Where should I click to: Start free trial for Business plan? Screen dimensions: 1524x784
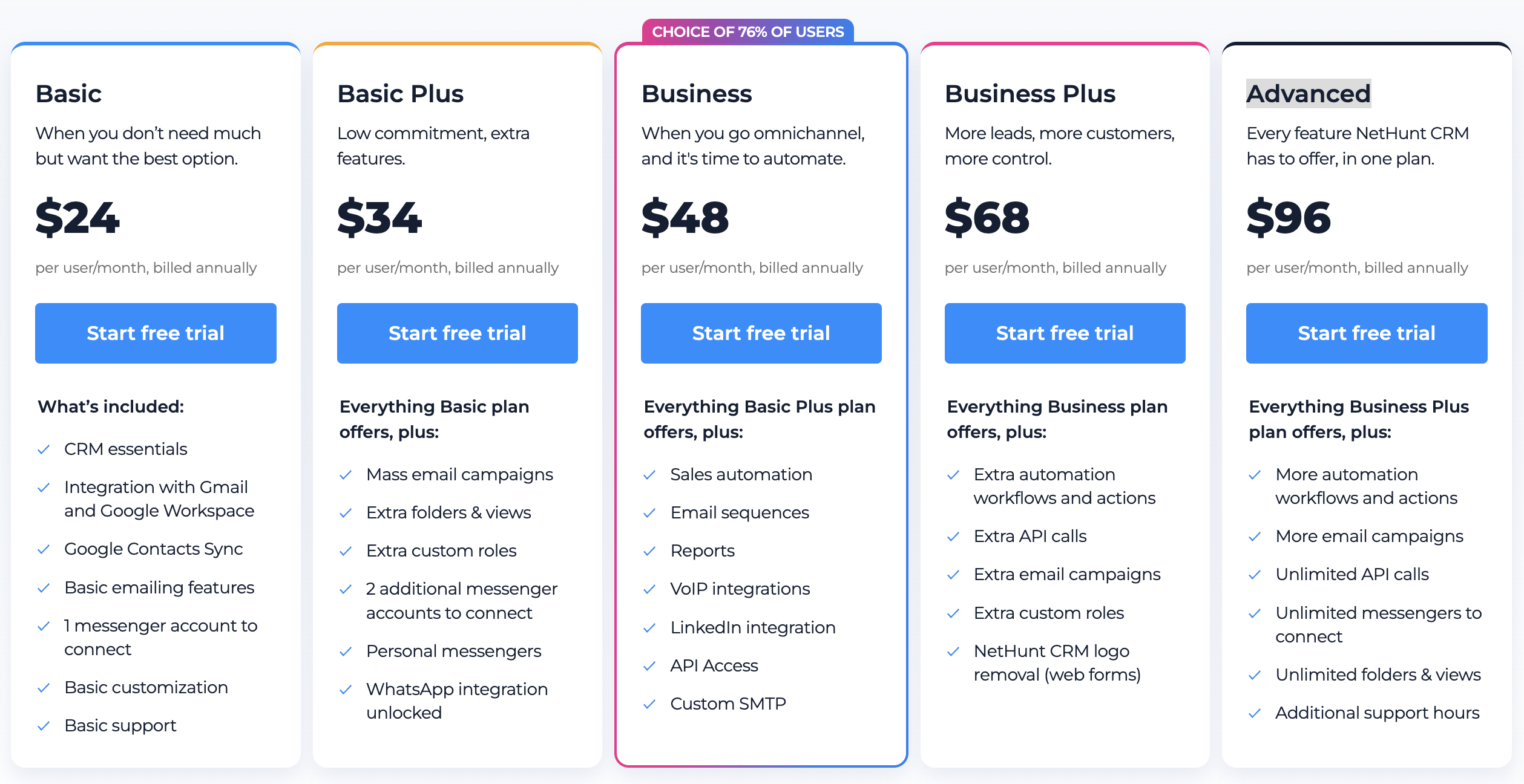[x=761, y=333]
